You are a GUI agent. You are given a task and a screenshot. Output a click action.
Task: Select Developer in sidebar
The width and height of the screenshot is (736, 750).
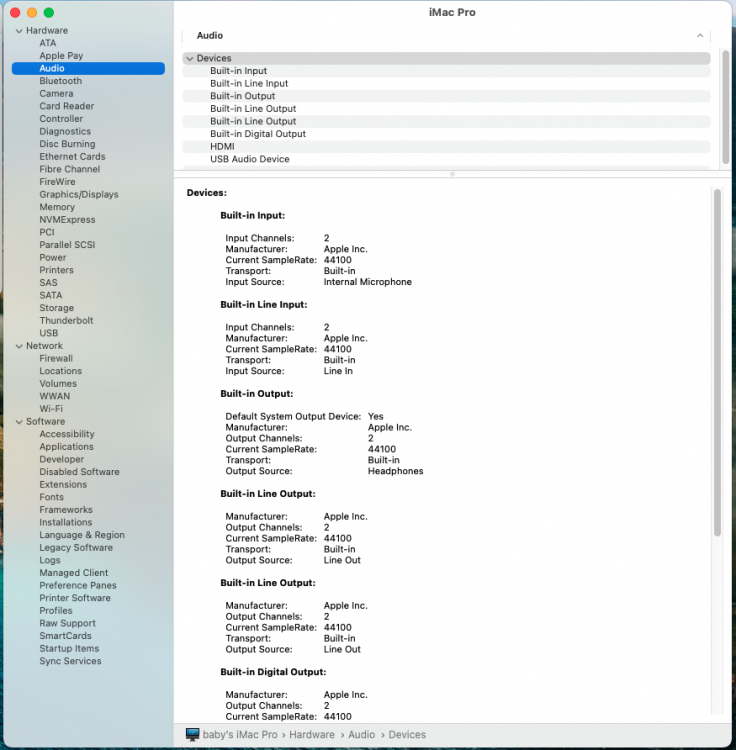click(62, 459)
